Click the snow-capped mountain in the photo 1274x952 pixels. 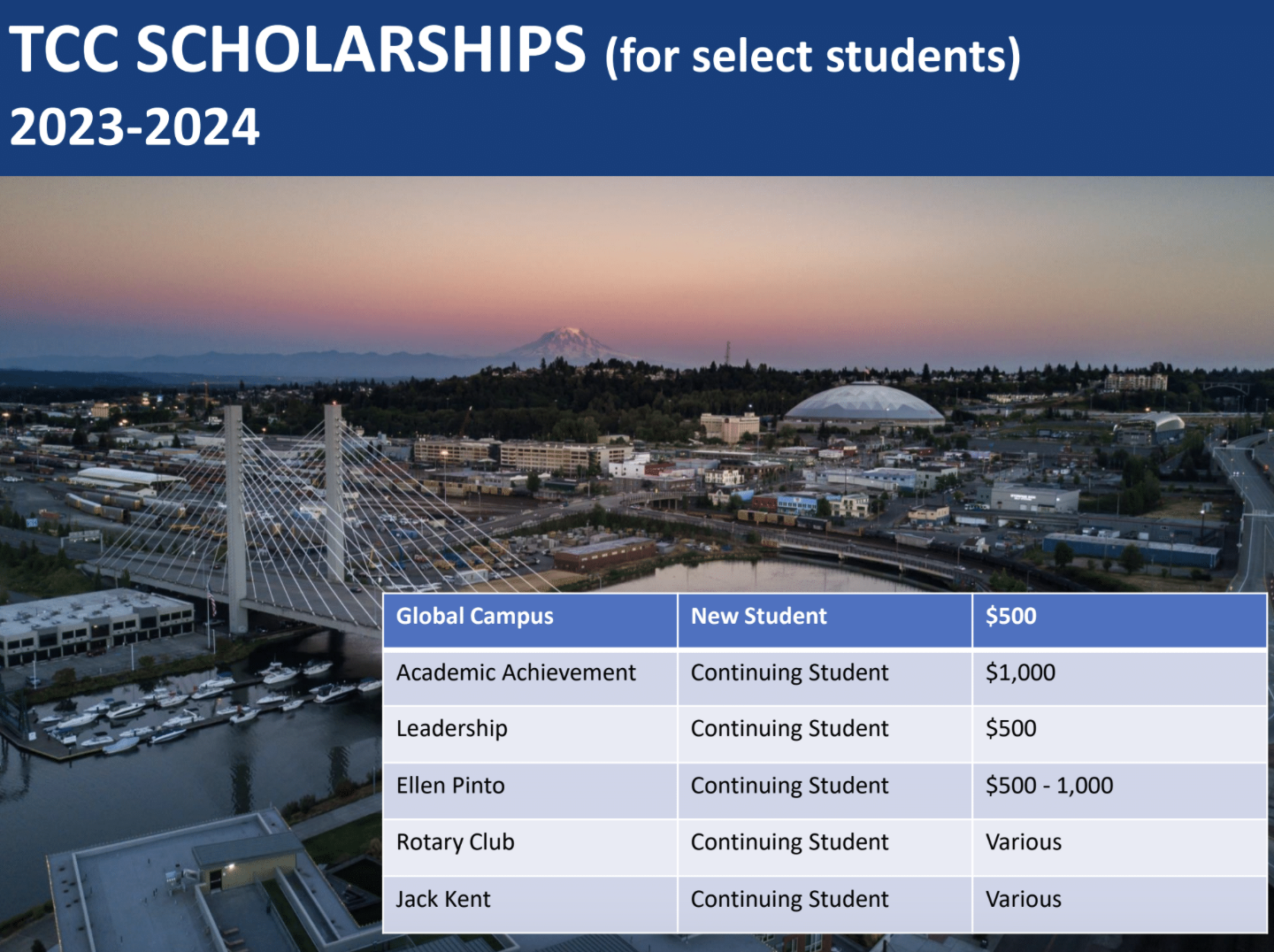[x=567, y=343]
